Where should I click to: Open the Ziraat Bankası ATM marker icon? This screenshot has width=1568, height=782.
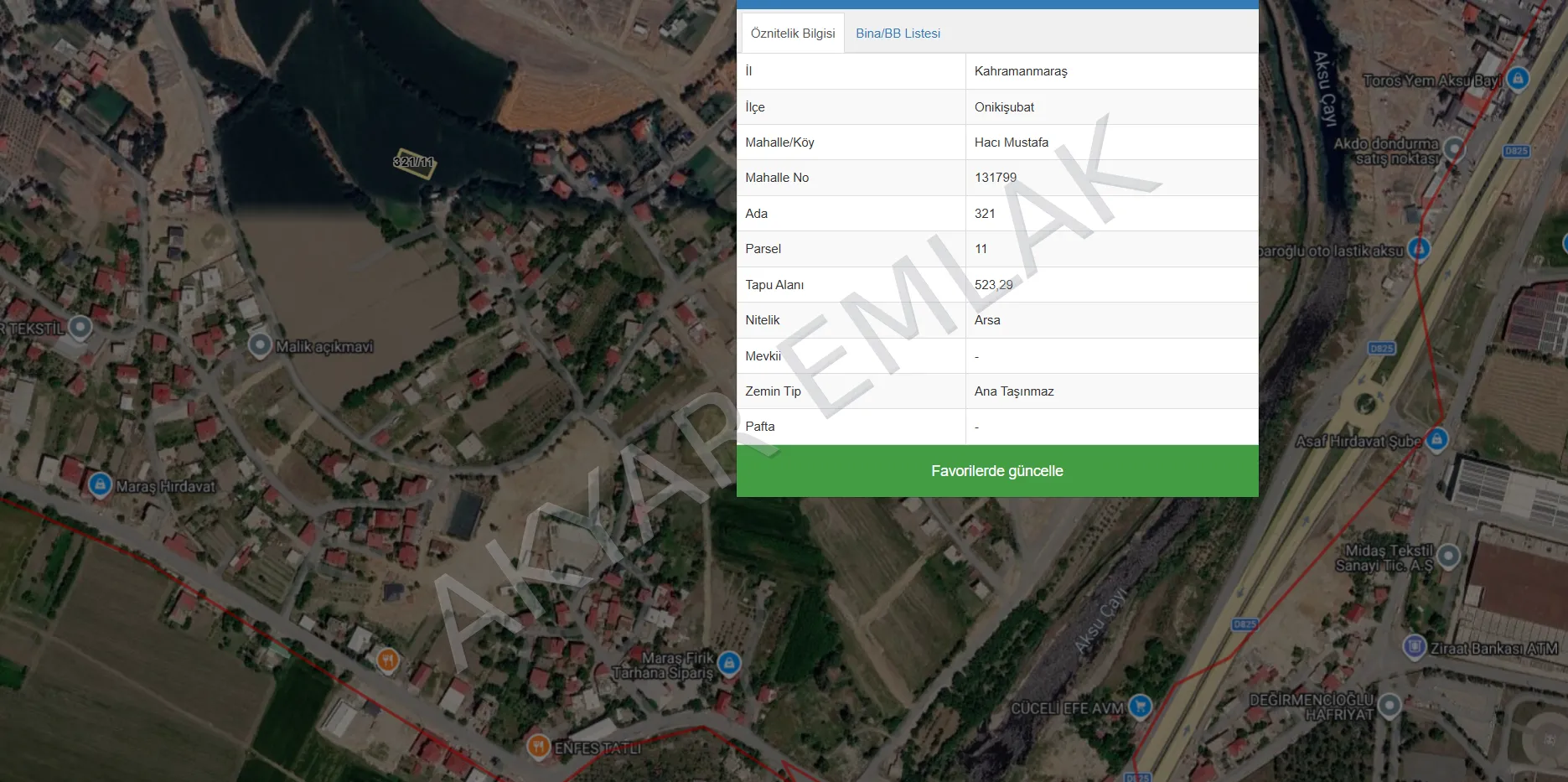(1415, 647)
